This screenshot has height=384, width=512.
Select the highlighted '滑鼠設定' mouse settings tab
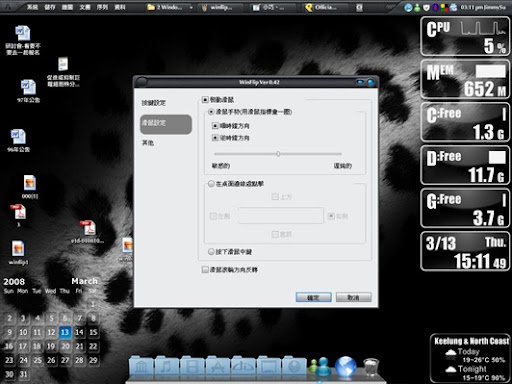166,124
